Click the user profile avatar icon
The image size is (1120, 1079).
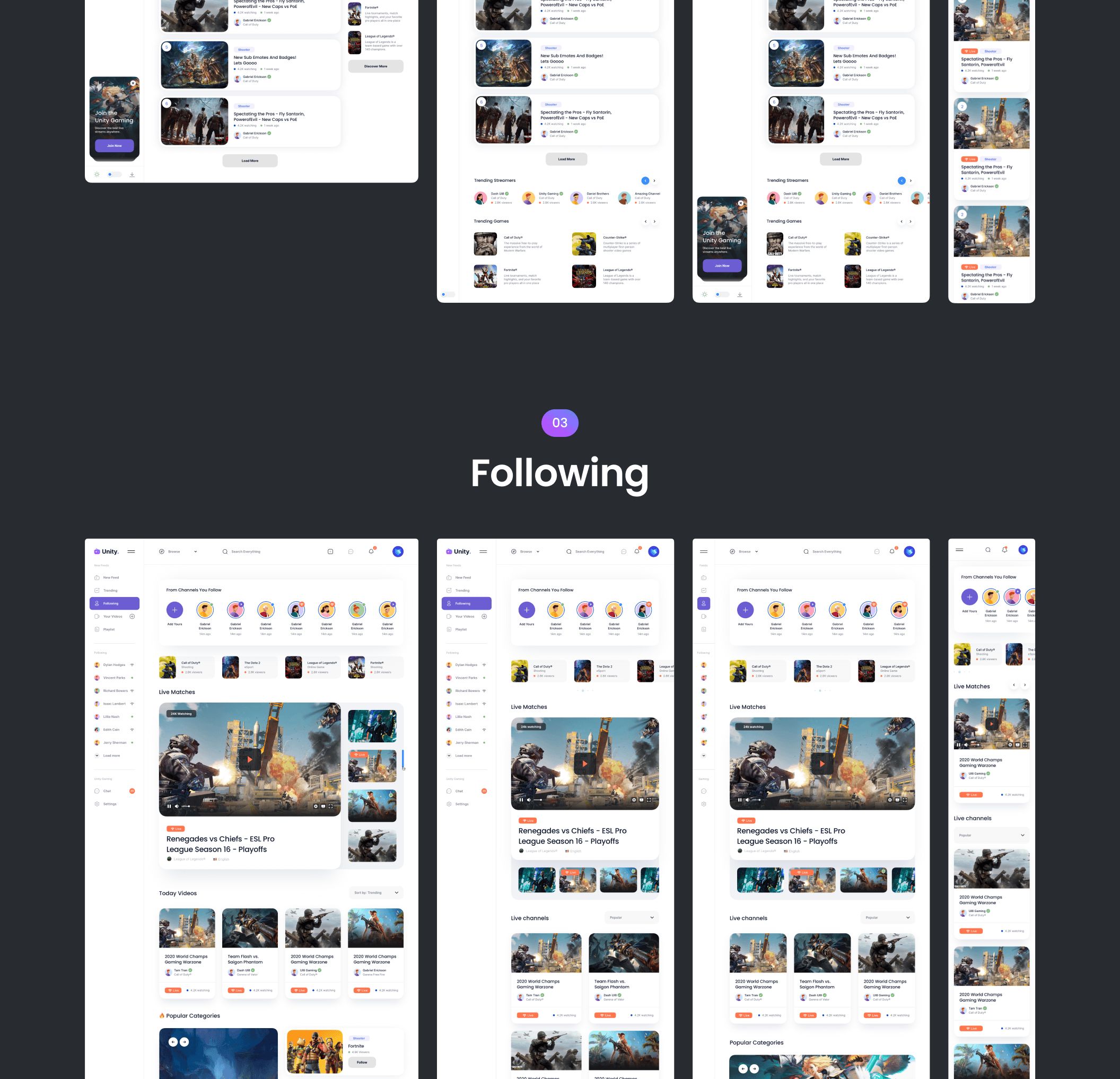coord(398,552)
